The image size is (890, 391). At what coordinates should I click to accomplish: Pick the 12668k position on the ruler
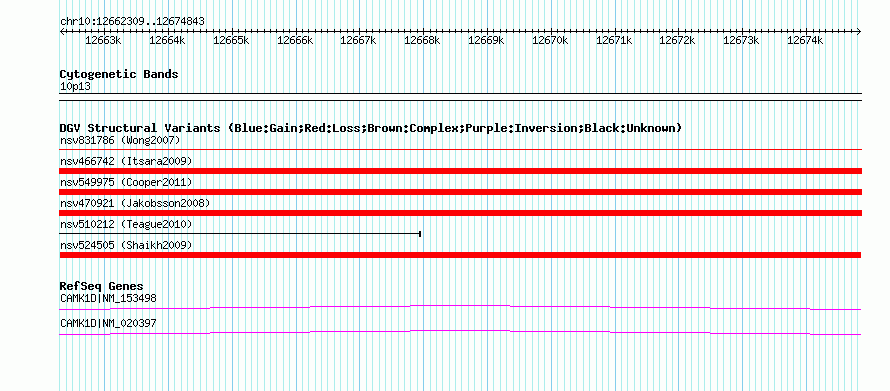(422, 41)
